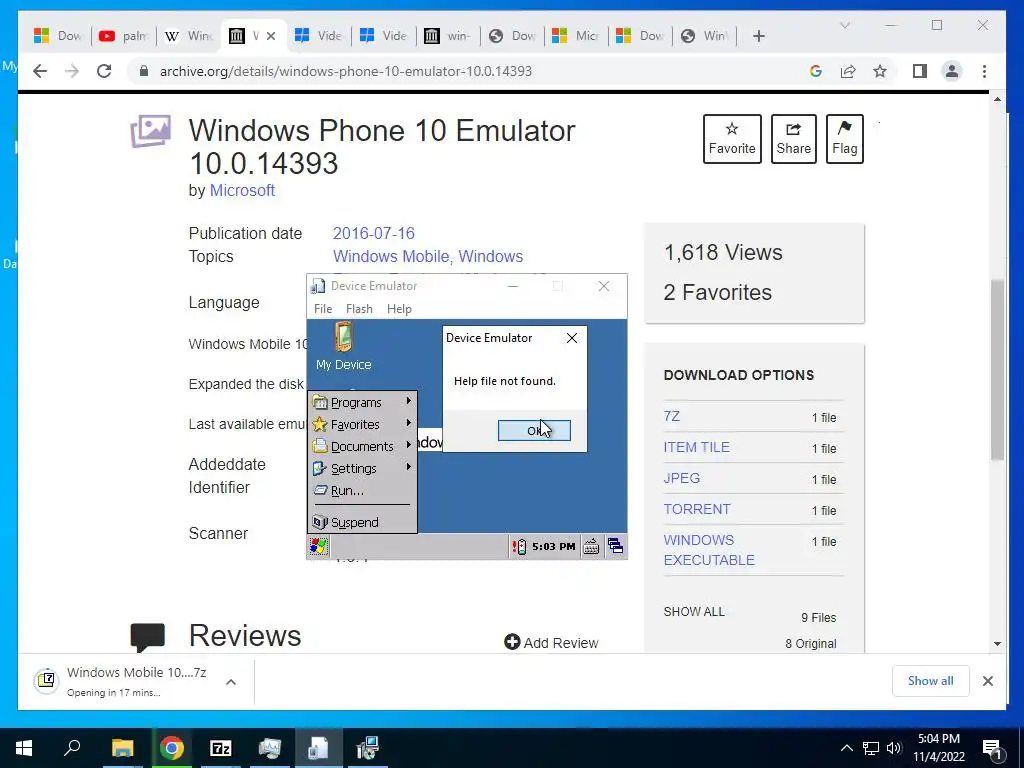Go back in Chrome history
The image size is (1024, 768).
click(40, 71)
